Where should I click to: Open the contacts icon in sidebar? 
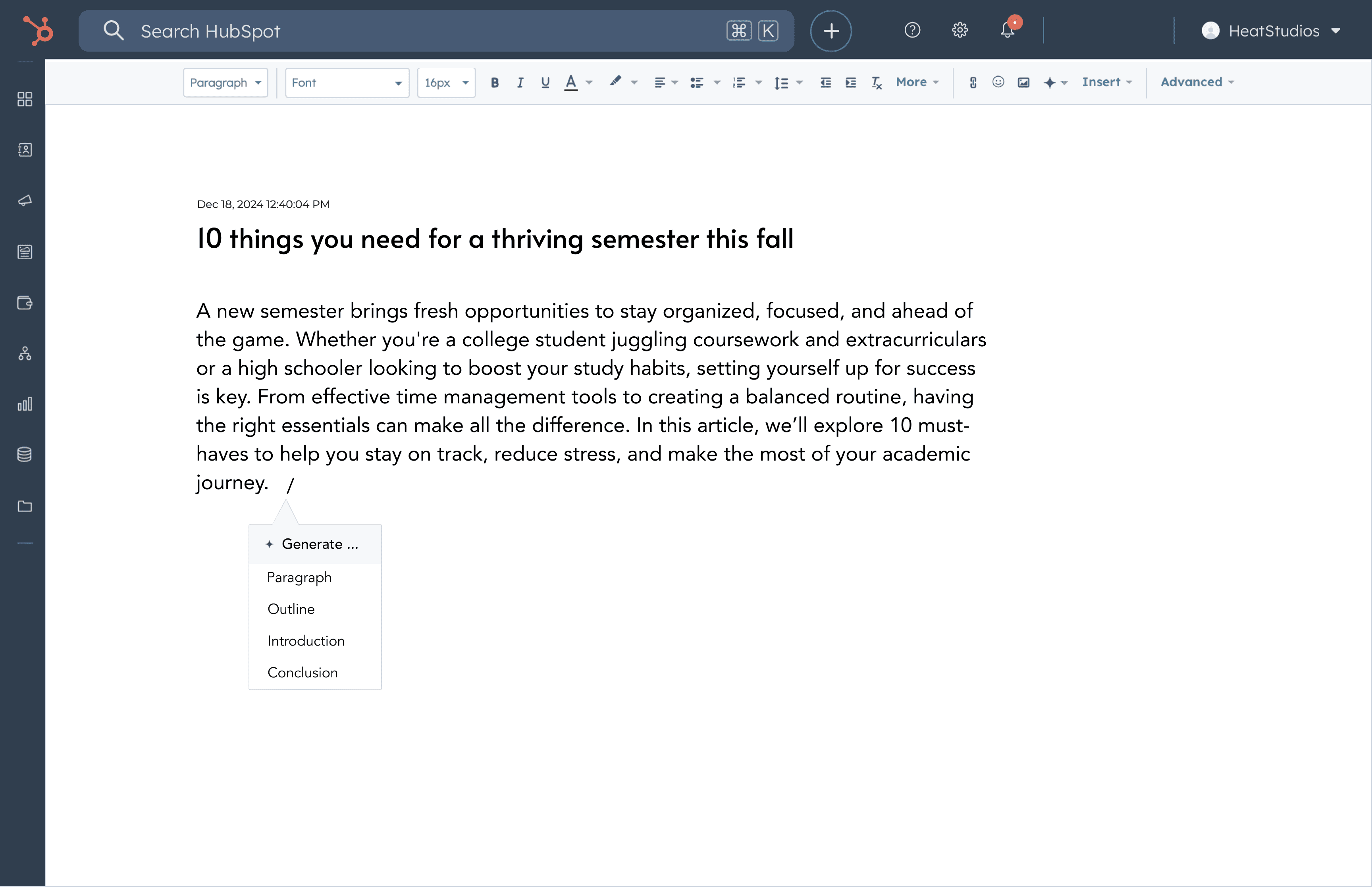25,150
